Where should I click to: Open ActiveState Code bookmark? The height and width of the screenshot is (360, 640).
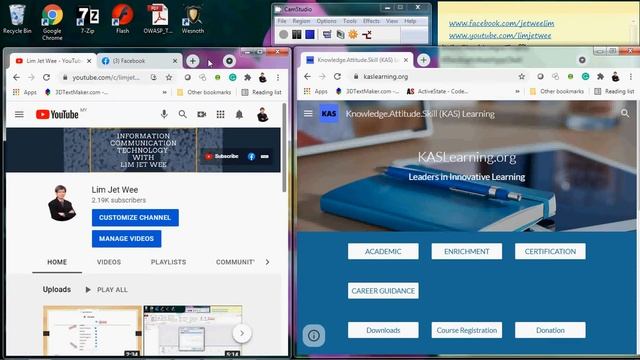pyautogui.click(x=437, y=91)
